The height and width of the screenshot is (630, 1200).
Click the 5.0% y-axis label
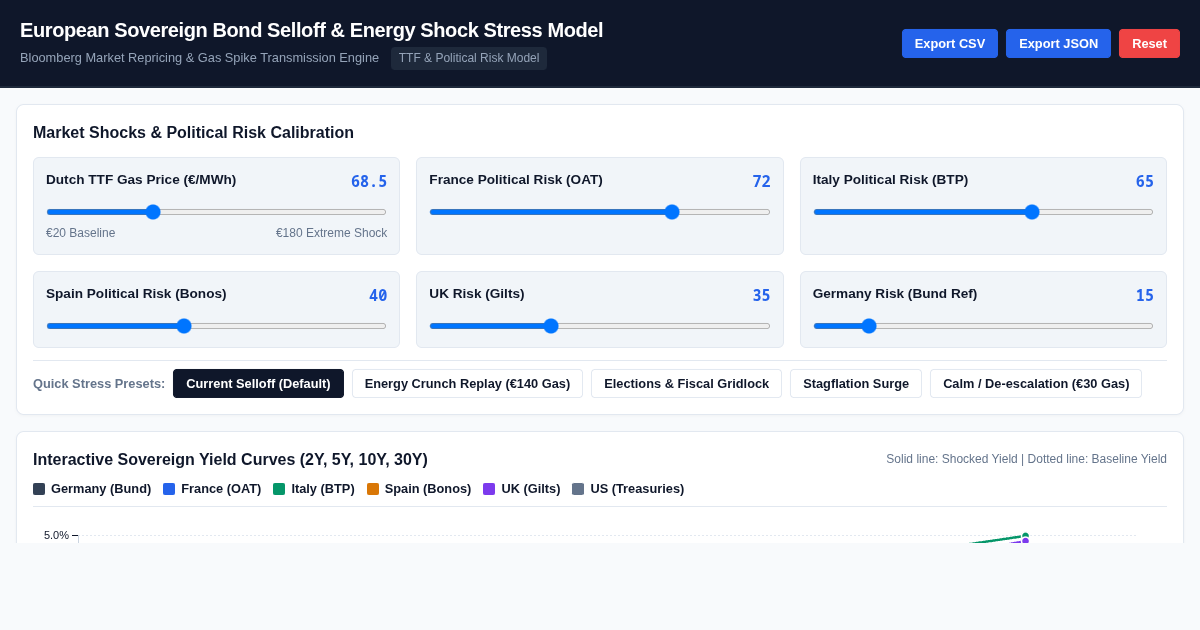point(56,535)
